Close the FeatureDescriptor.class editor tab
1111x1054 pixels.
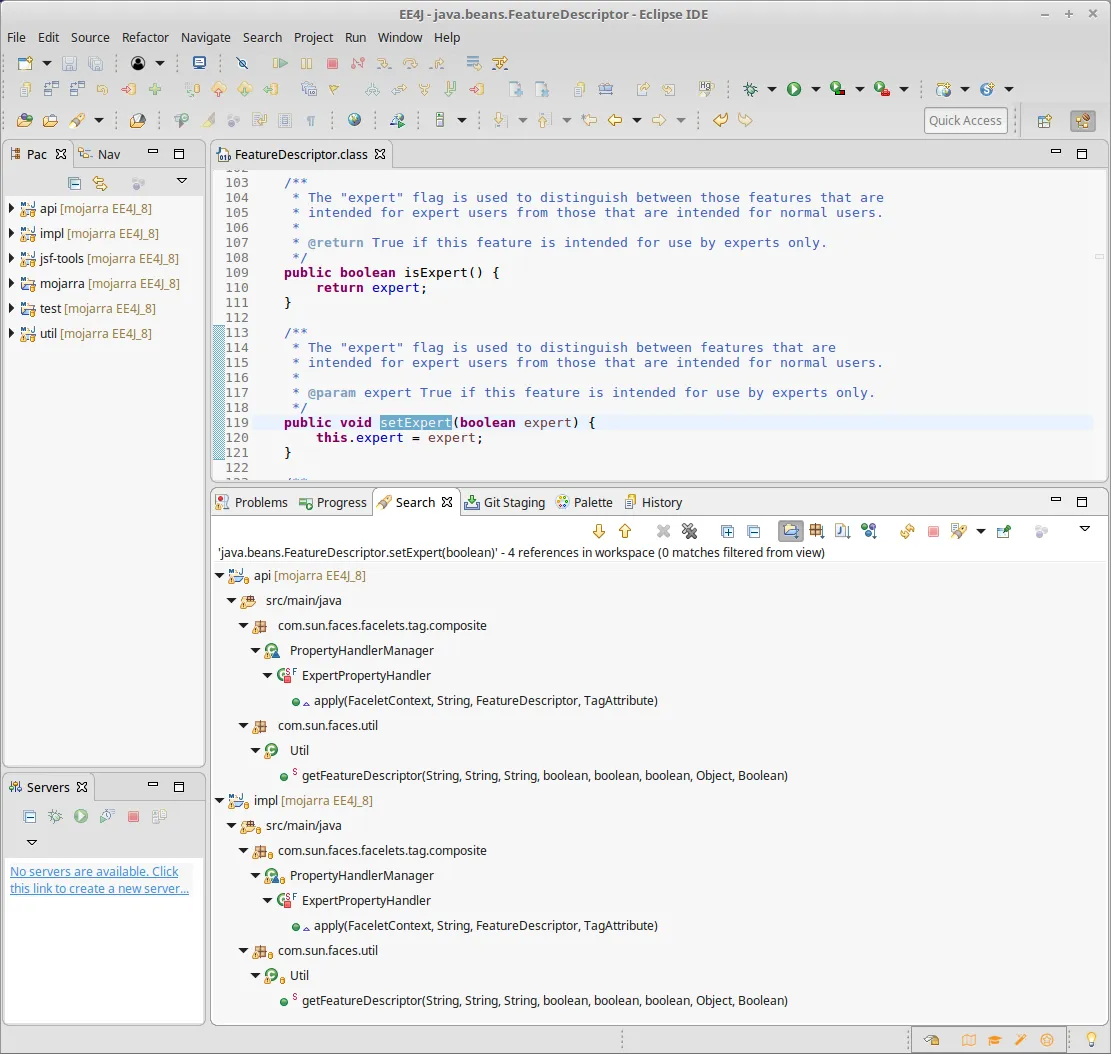pos(380,155)
